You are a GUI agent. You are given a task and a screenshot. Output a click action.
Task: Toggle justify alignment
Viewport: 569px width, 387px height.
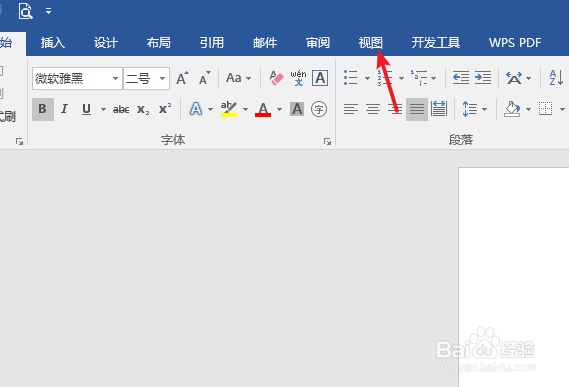[x=417, y=109]
